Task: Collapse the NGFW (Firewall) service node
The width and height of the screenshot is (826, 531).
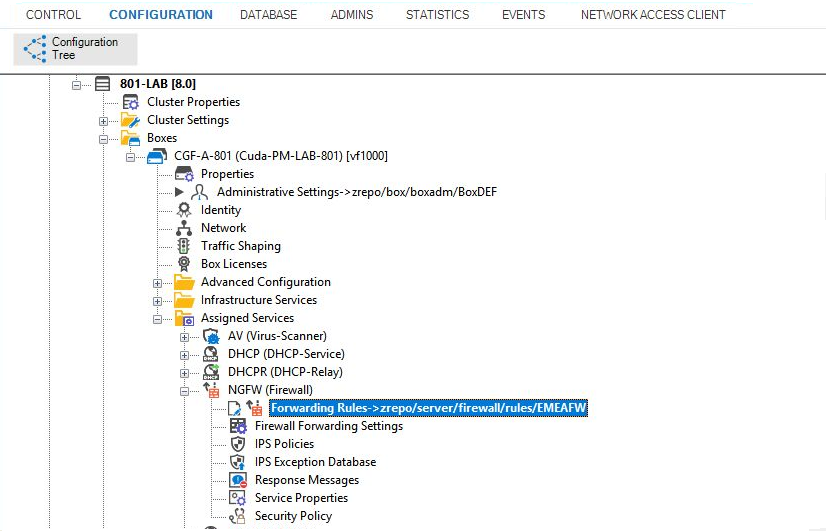Action: 184,390
